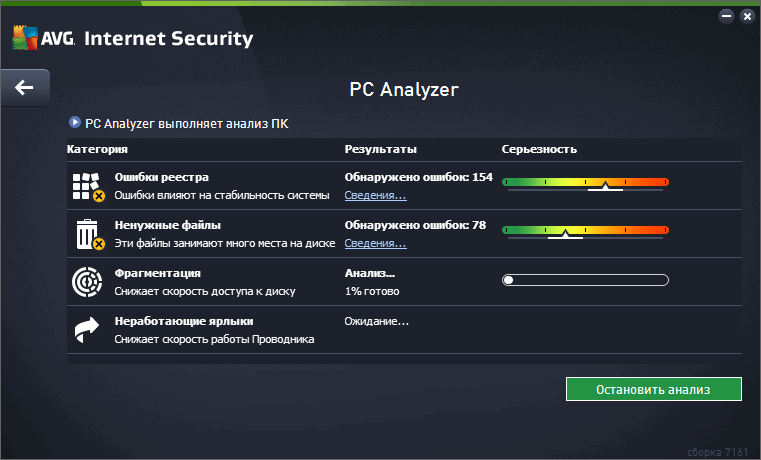Open Сведения link for junk files
Image resolution: width=761 pixels, height=460 pixels.
[x=375, y=243]
